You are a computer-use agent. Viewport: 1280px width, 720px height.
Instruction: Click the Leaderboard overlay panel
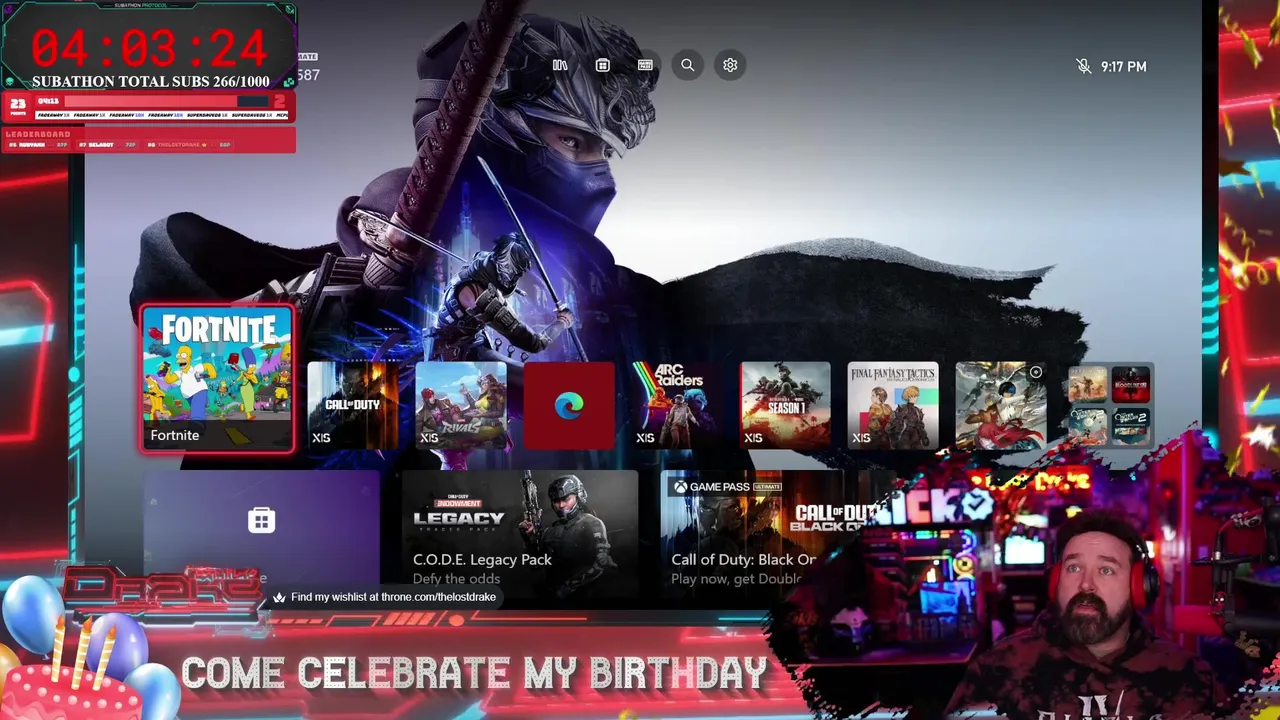(149, 139)
